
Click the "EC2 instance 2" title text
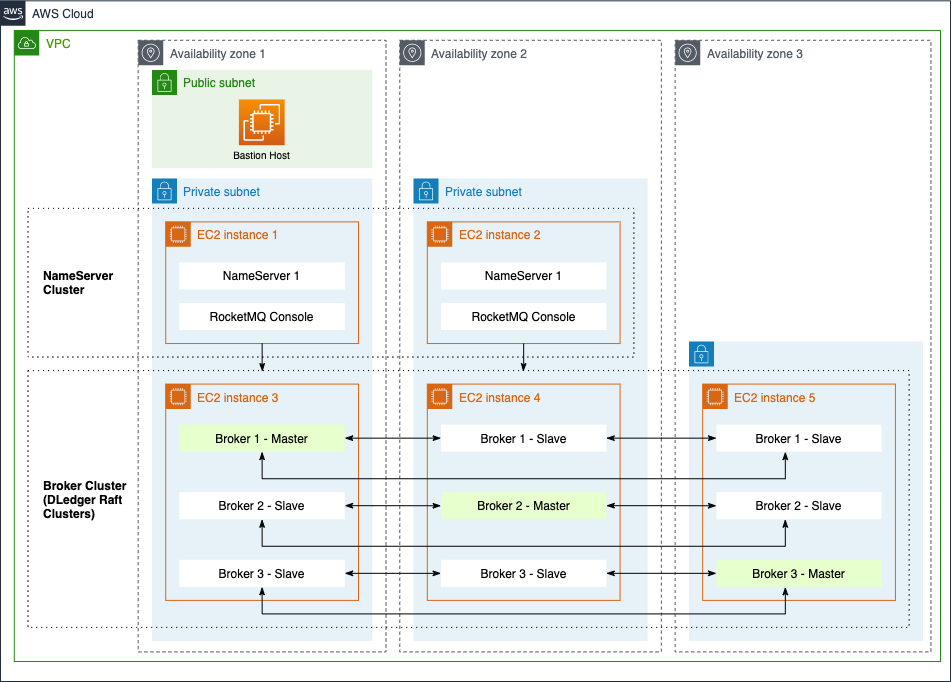point(500,234)
